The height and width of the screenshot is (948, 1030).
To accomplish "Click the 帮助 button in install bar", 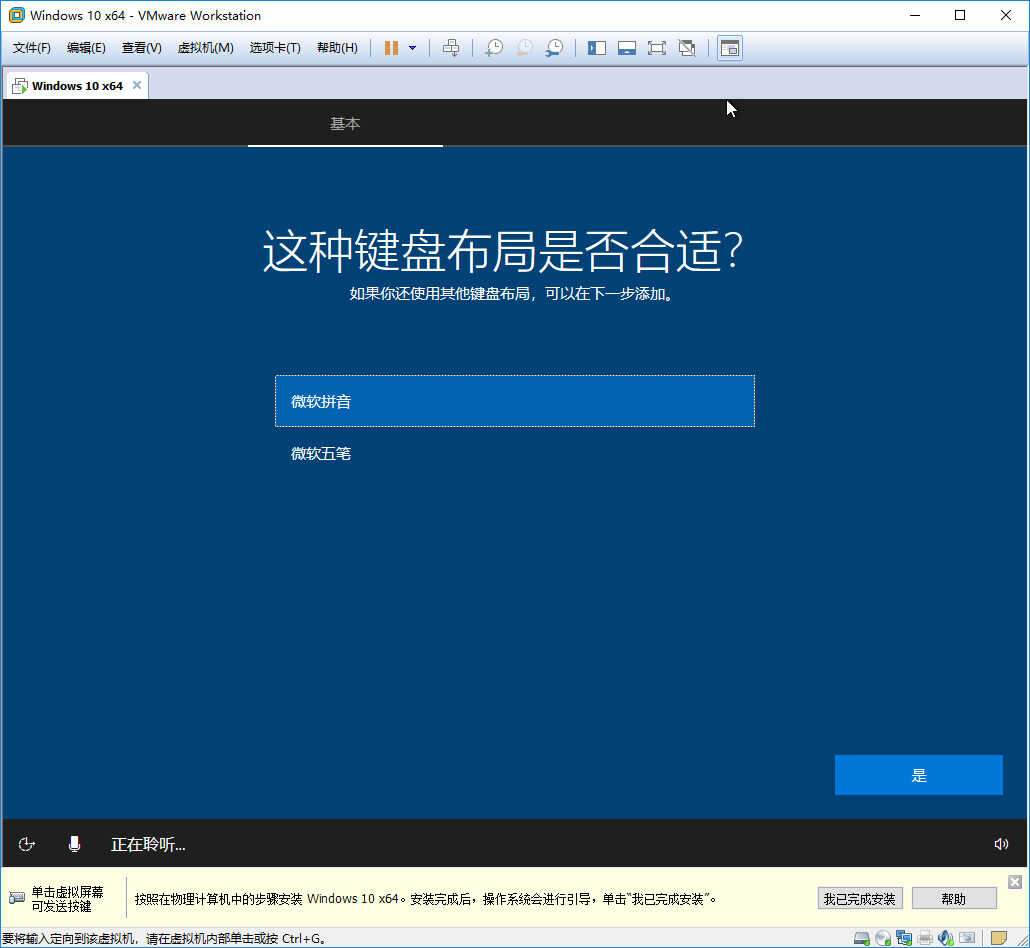I will coord(954,899).
